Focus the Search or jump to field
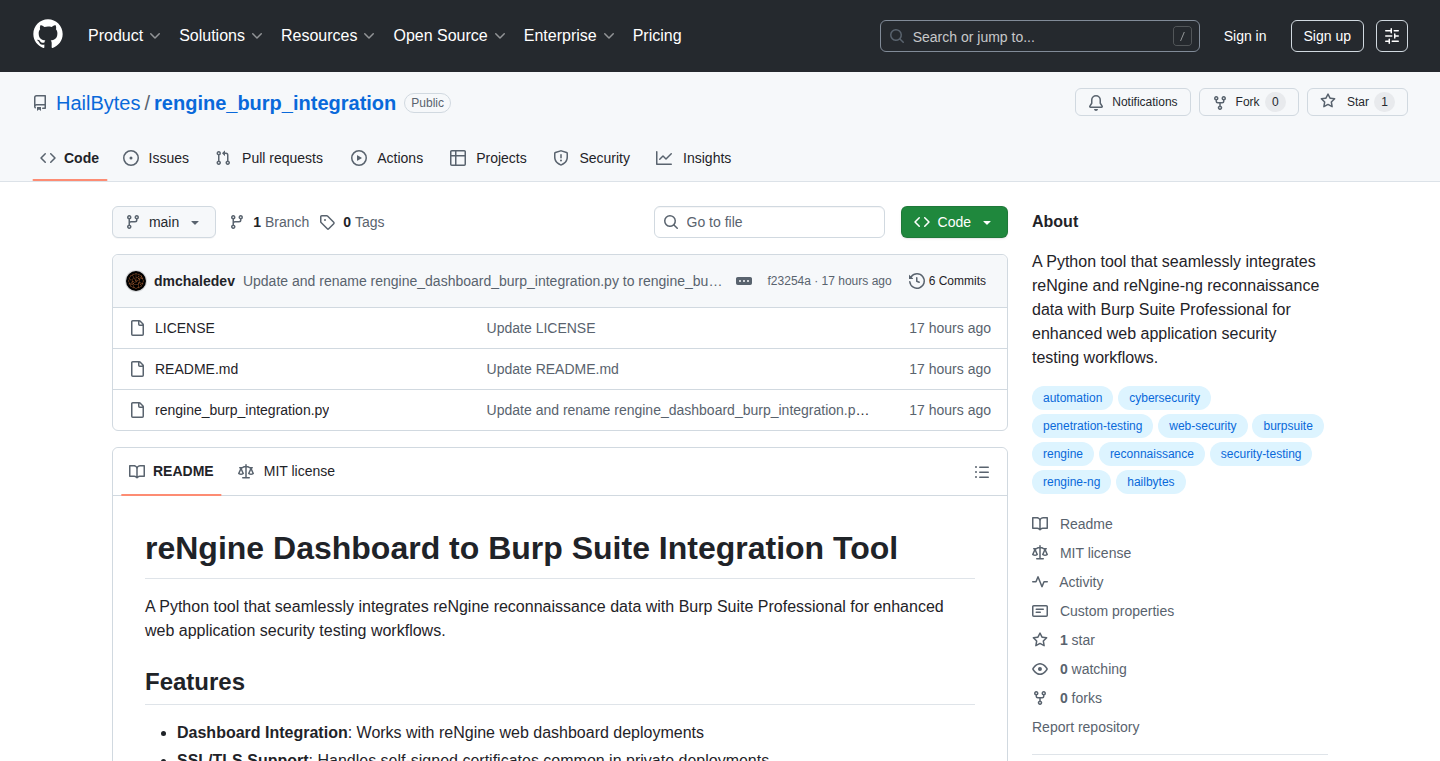The width and height of the screenshot is (1440, 761). pyautogui.click(x=1040, y=36)
